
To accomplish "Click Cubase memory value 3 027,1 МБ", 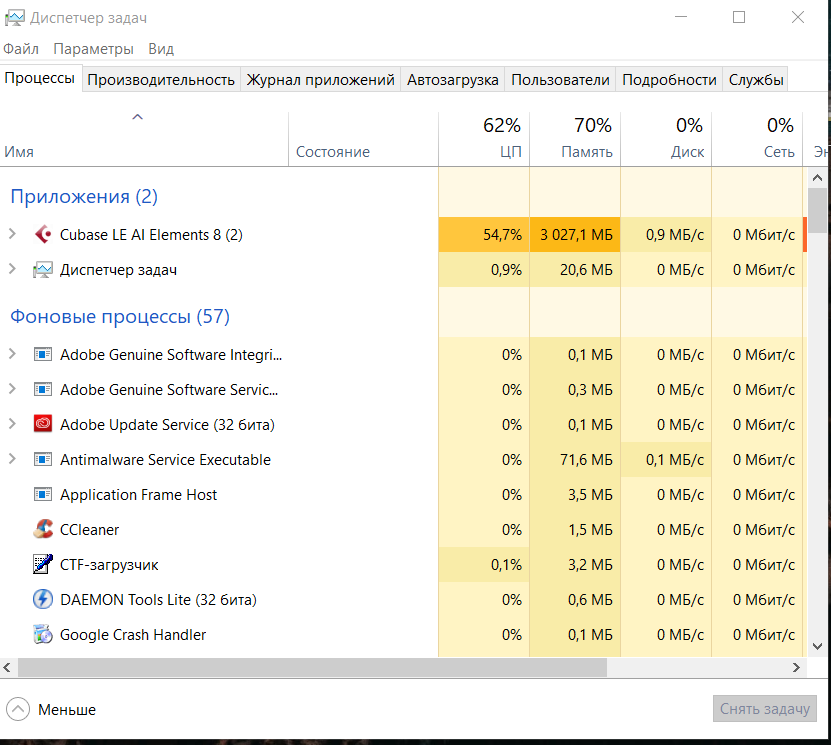I will pyautogui.click(x=576, y=235).
